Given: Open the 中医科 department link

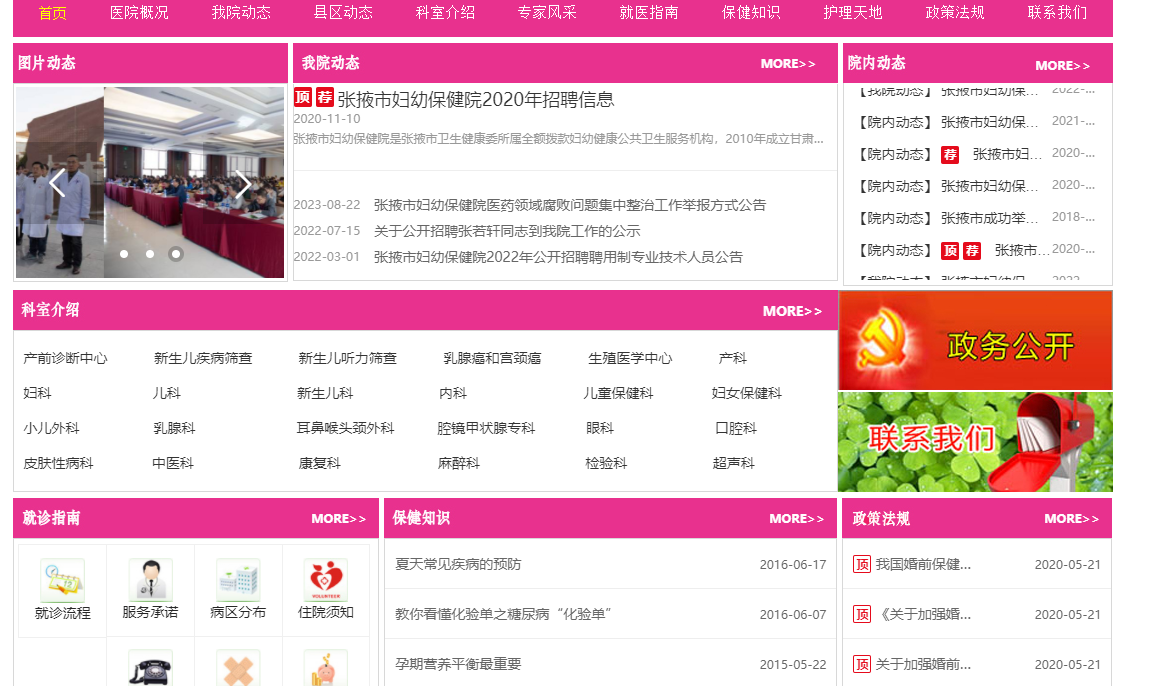Looking at the screenshot, I should pyautogui.click(x=173, y=464).
